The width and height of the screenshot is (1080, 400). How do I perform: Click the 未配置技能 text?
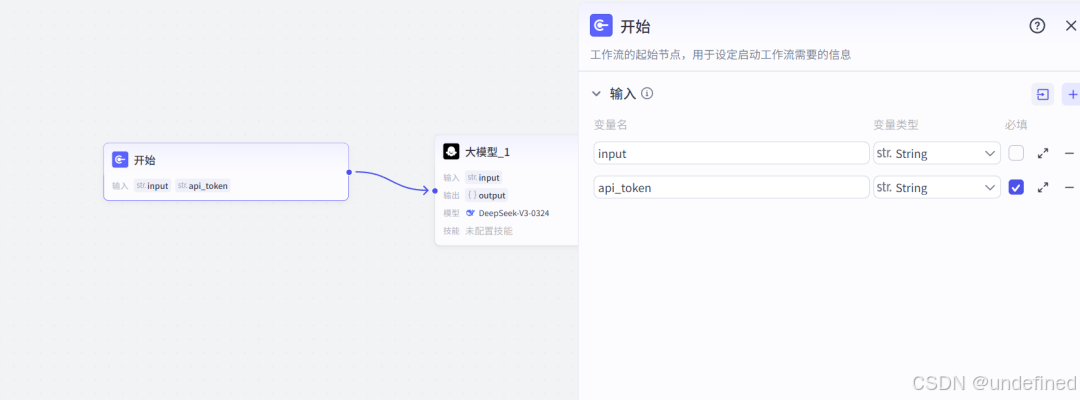(489, 231)
